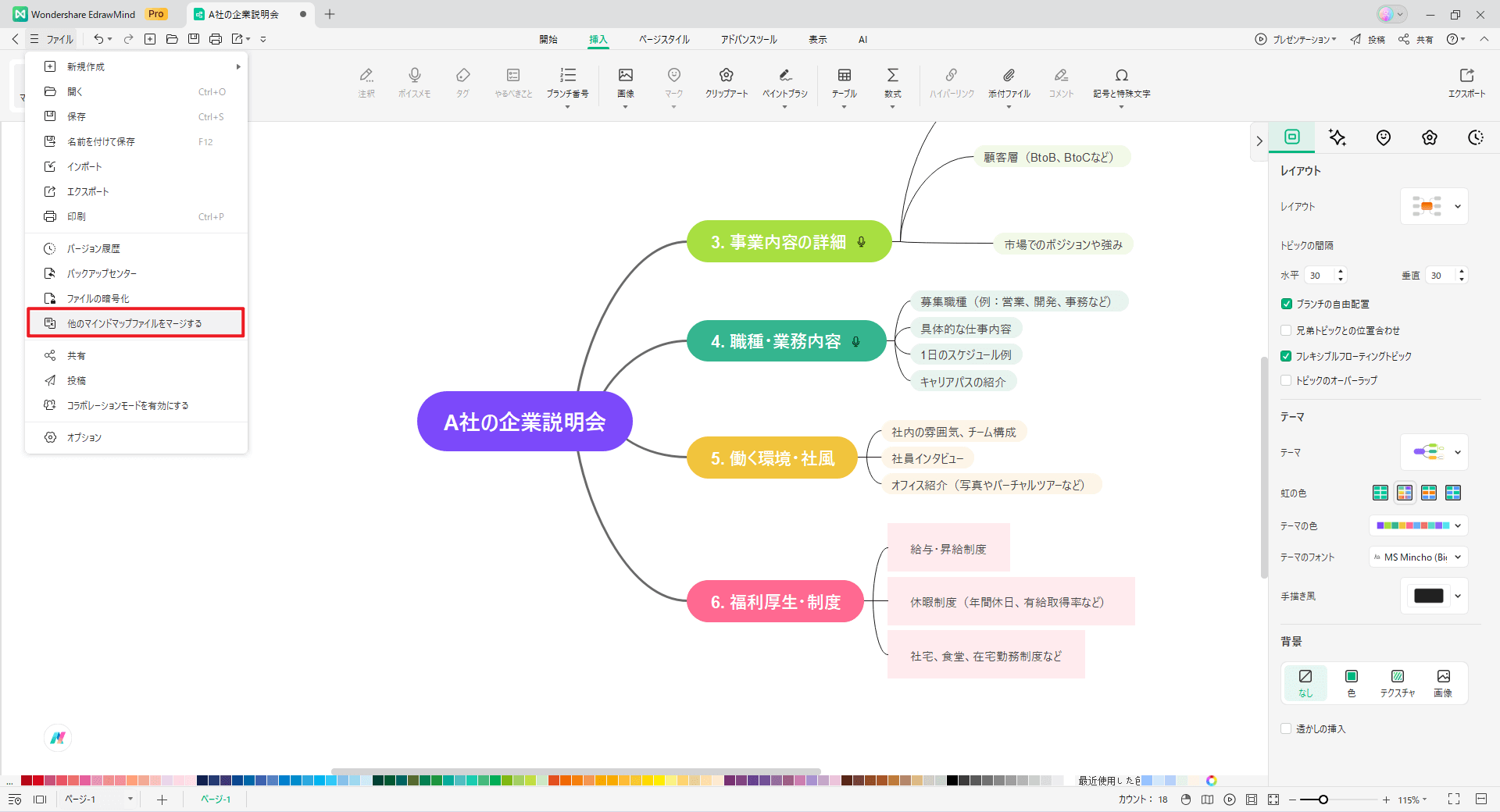Screen dimensions: 1500x812
Task: Increase the 垂直 spacing stepper
Action: point(1462,271)
